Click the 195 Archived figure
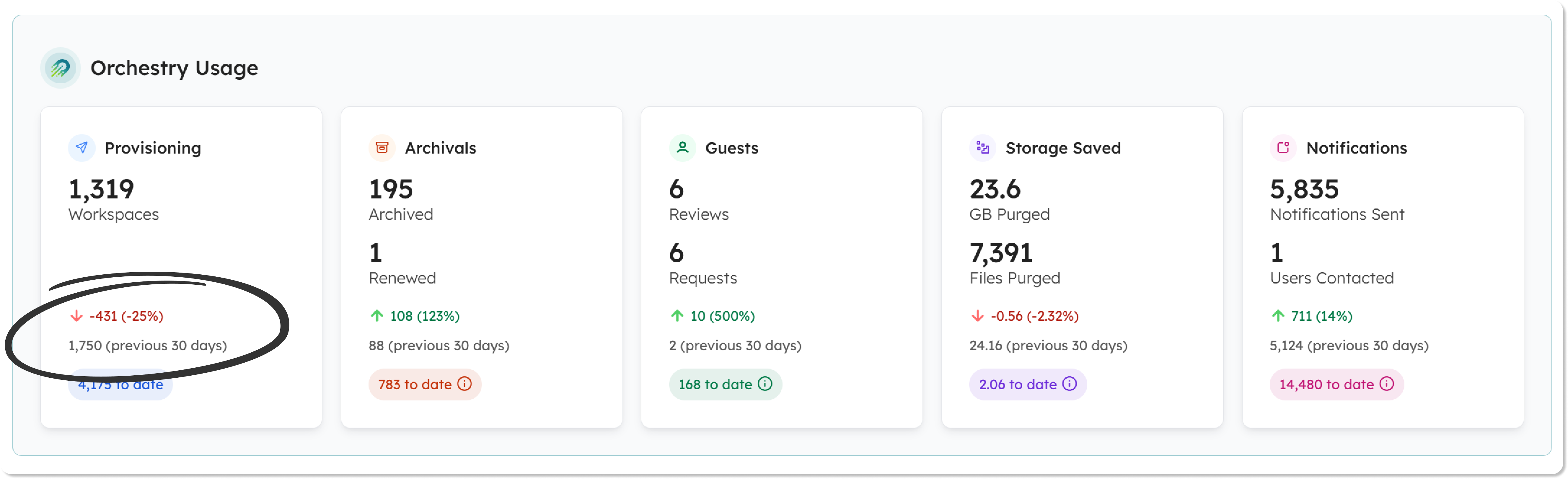This screenshot has width=1568, height=479. (391, 189)
